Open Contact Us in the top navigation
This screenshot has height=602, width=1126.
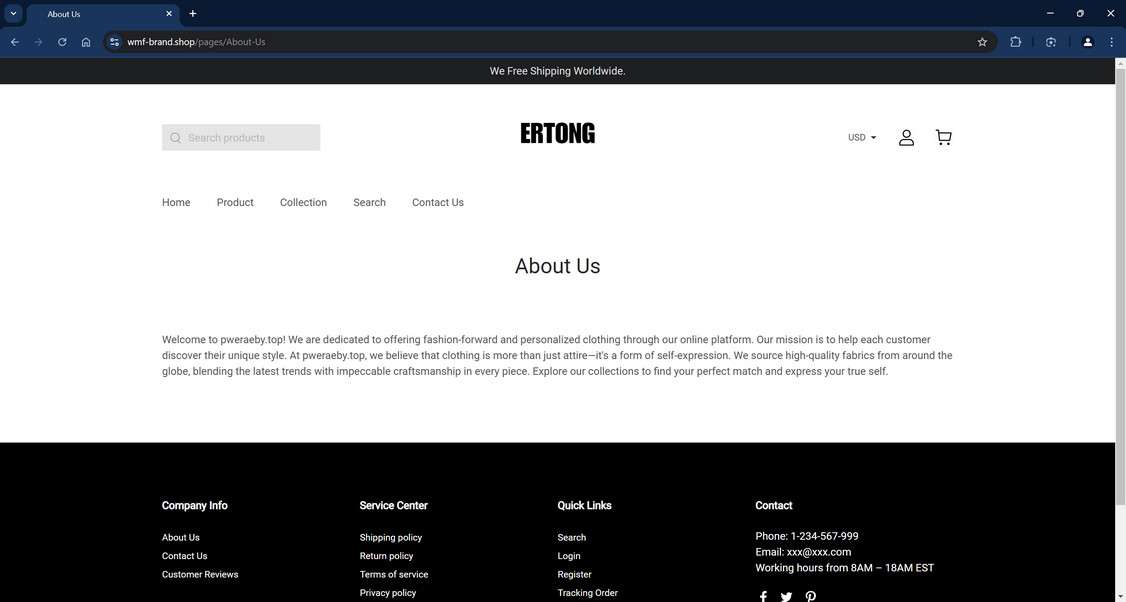click(437, 203)
